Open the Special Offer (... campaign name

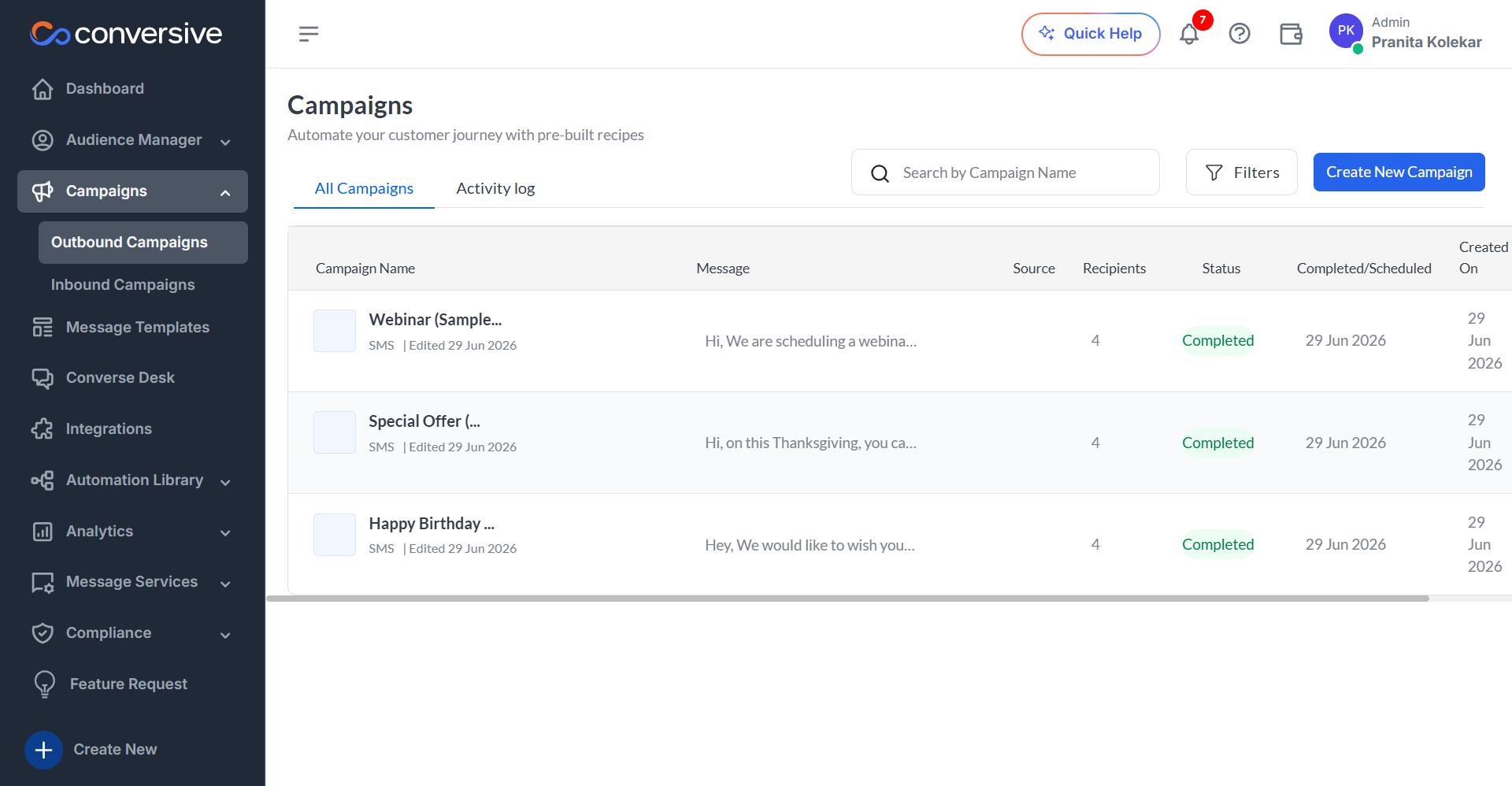(x=424, y=421)
